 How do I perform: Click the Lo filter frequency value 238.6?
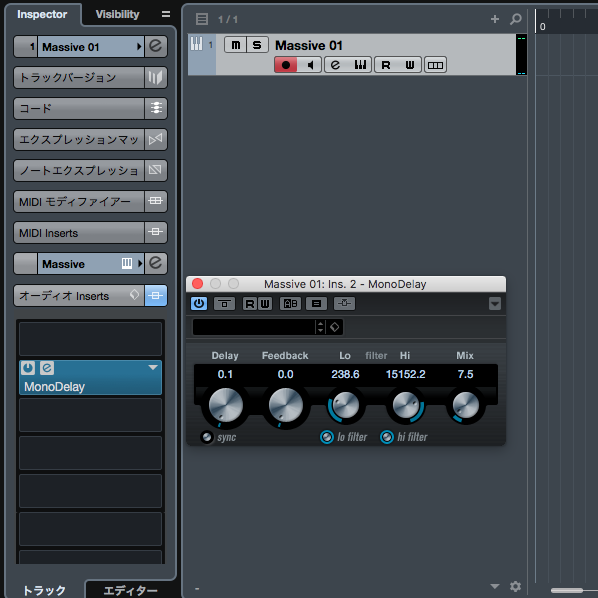[x=345, y=374]
